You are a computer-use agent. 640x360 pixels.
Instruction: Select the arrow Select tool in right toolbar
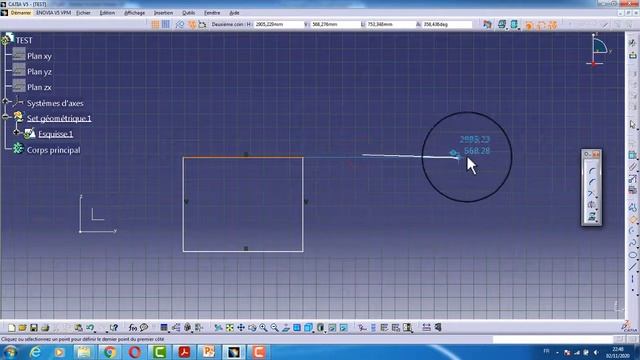click(x=632, y=124)
